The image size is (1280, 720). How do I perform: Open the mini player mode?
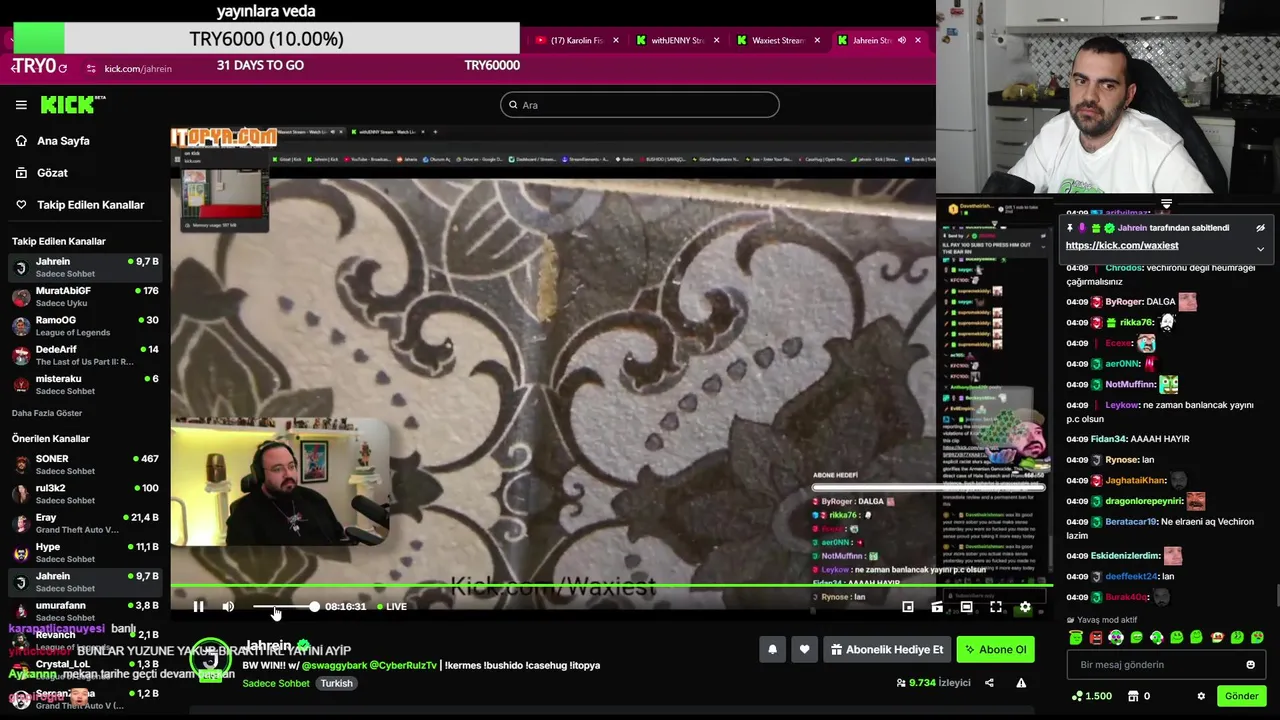(908, 606)
